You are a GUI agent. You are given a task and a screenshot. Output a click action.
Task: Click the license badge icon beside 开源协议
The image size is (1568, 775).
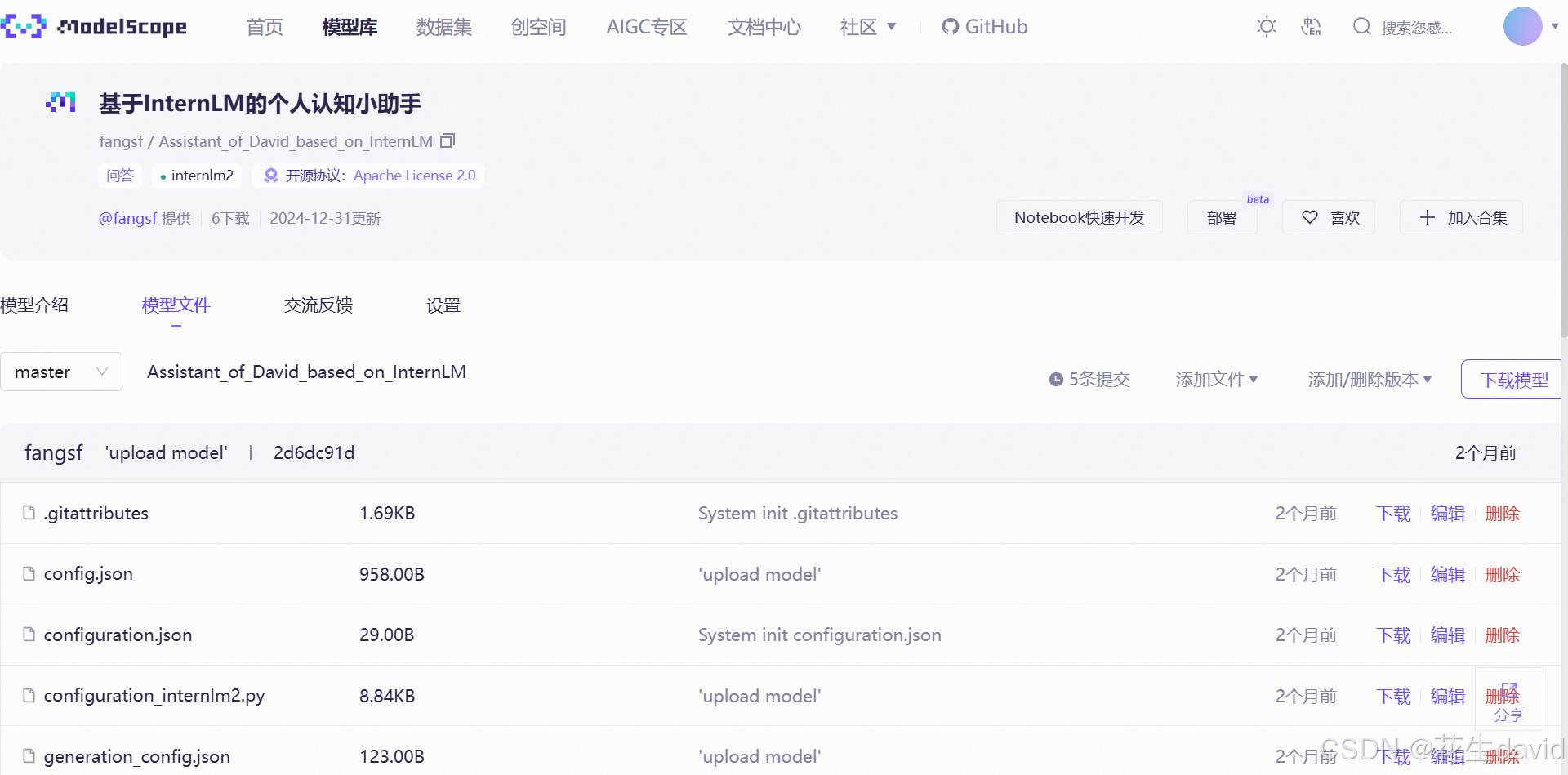(271, 176)
